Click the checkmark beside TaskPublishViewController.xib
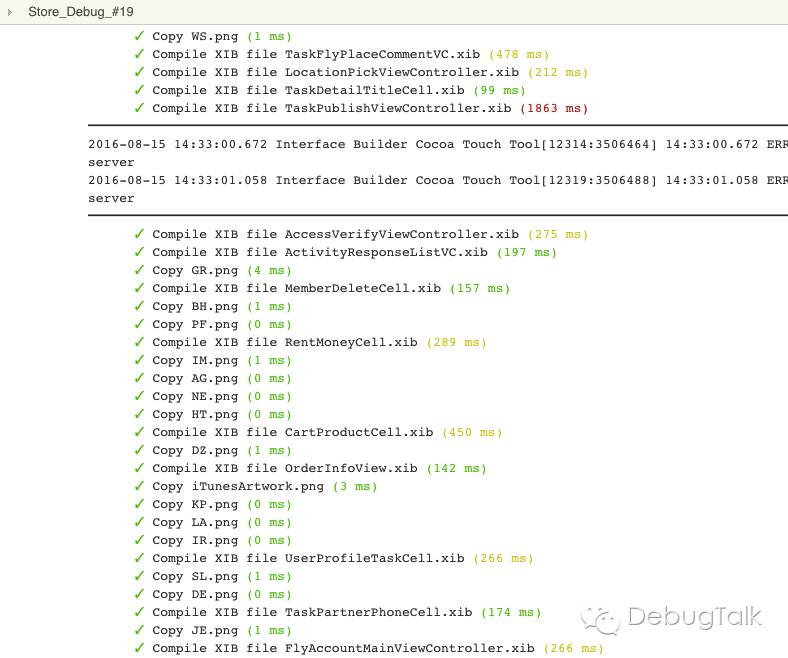The width and height of the screenshot is (788, 658). (139, 108)
